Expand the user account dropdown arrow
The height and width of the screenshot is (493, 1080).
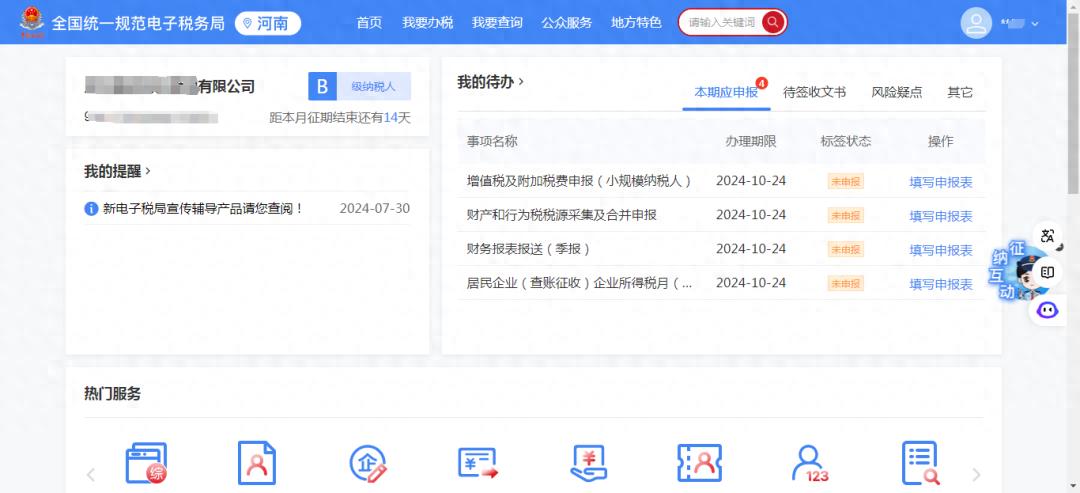[x=1035, y=23]
